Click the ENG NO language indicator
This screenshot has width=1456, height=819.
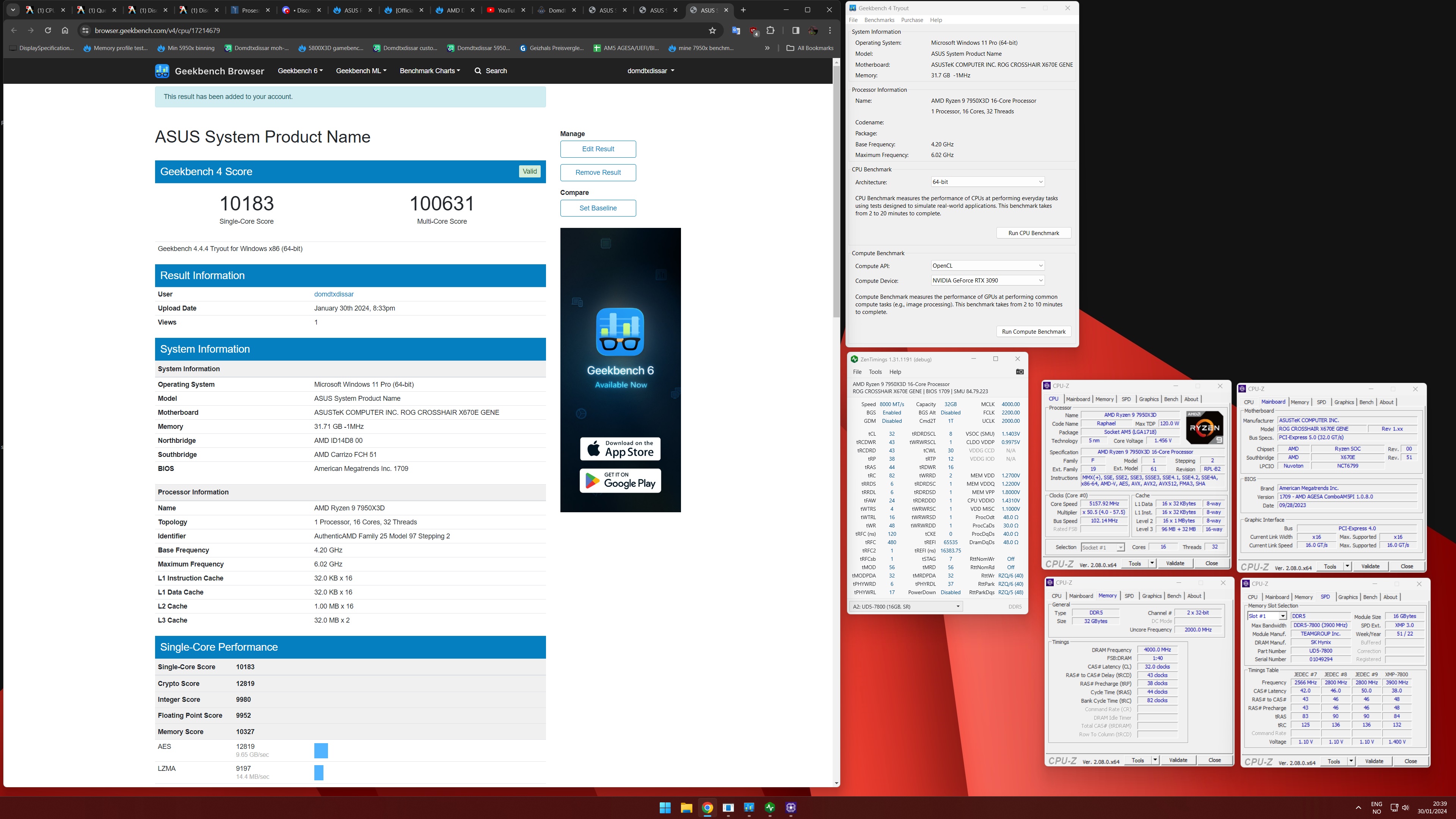pyautogui.click(x=1376, y=808)
